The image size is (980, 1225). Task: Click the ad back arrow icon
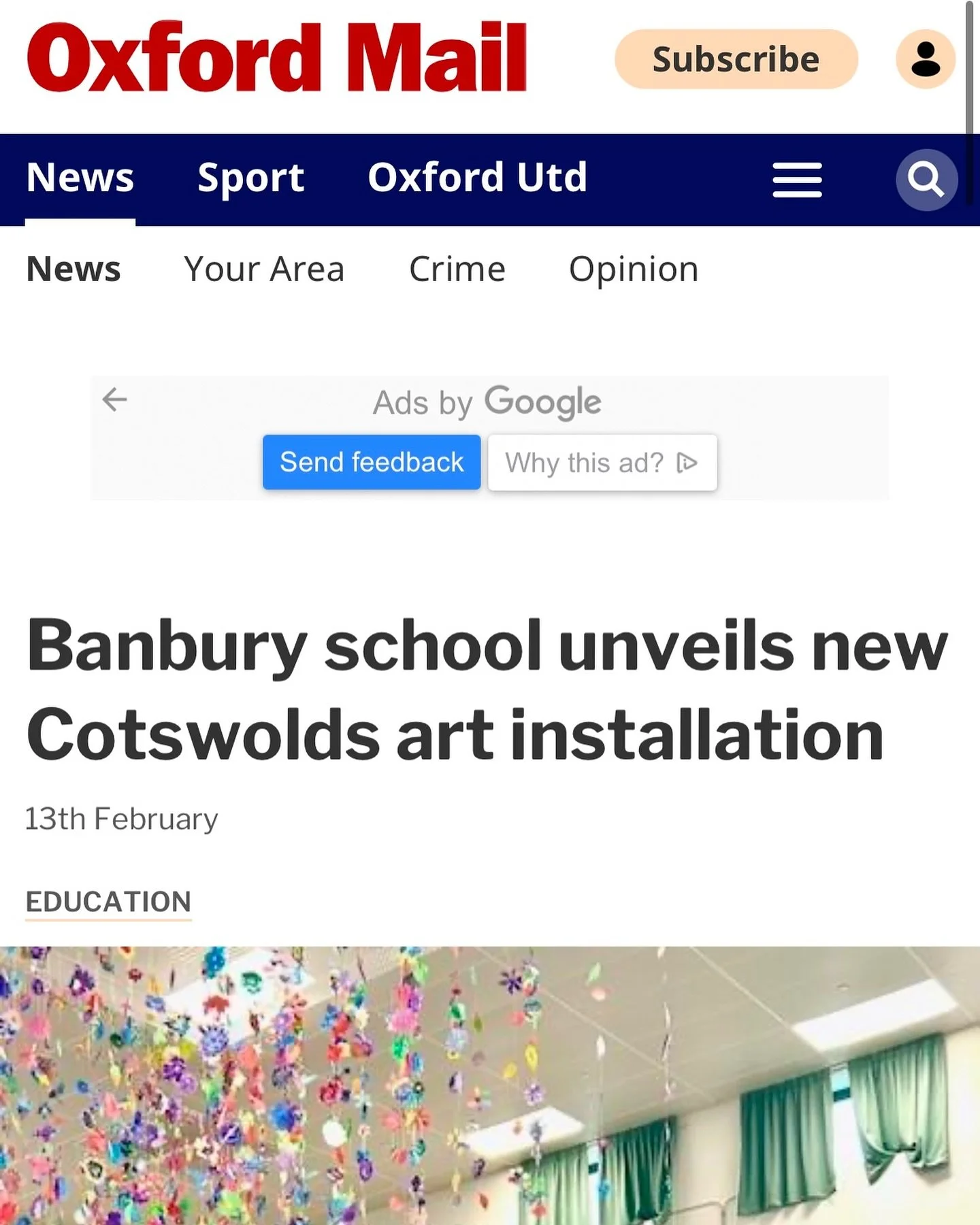point(114,399)
